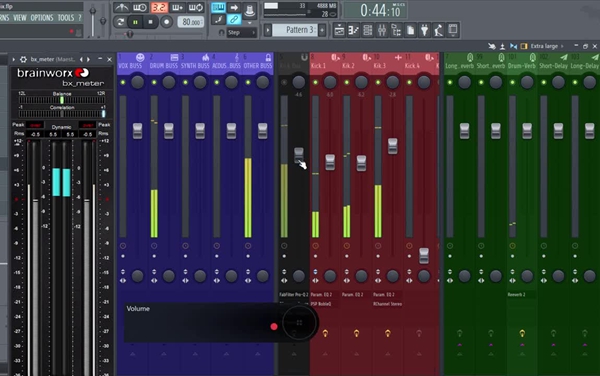Open the ? help menu
This screenshot has height=376, width=600.
click(x=80, y=18)
